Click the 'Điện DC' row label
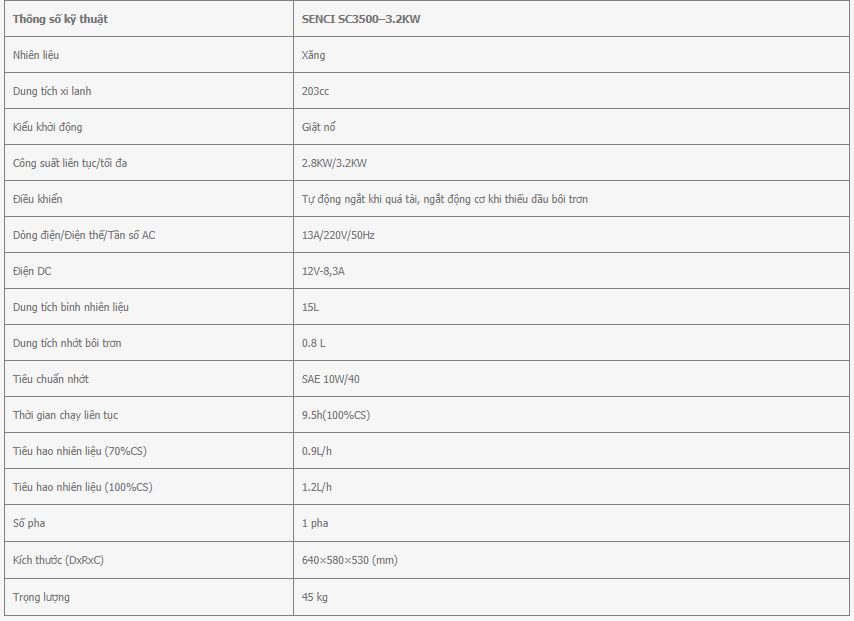 coord(32,271)
